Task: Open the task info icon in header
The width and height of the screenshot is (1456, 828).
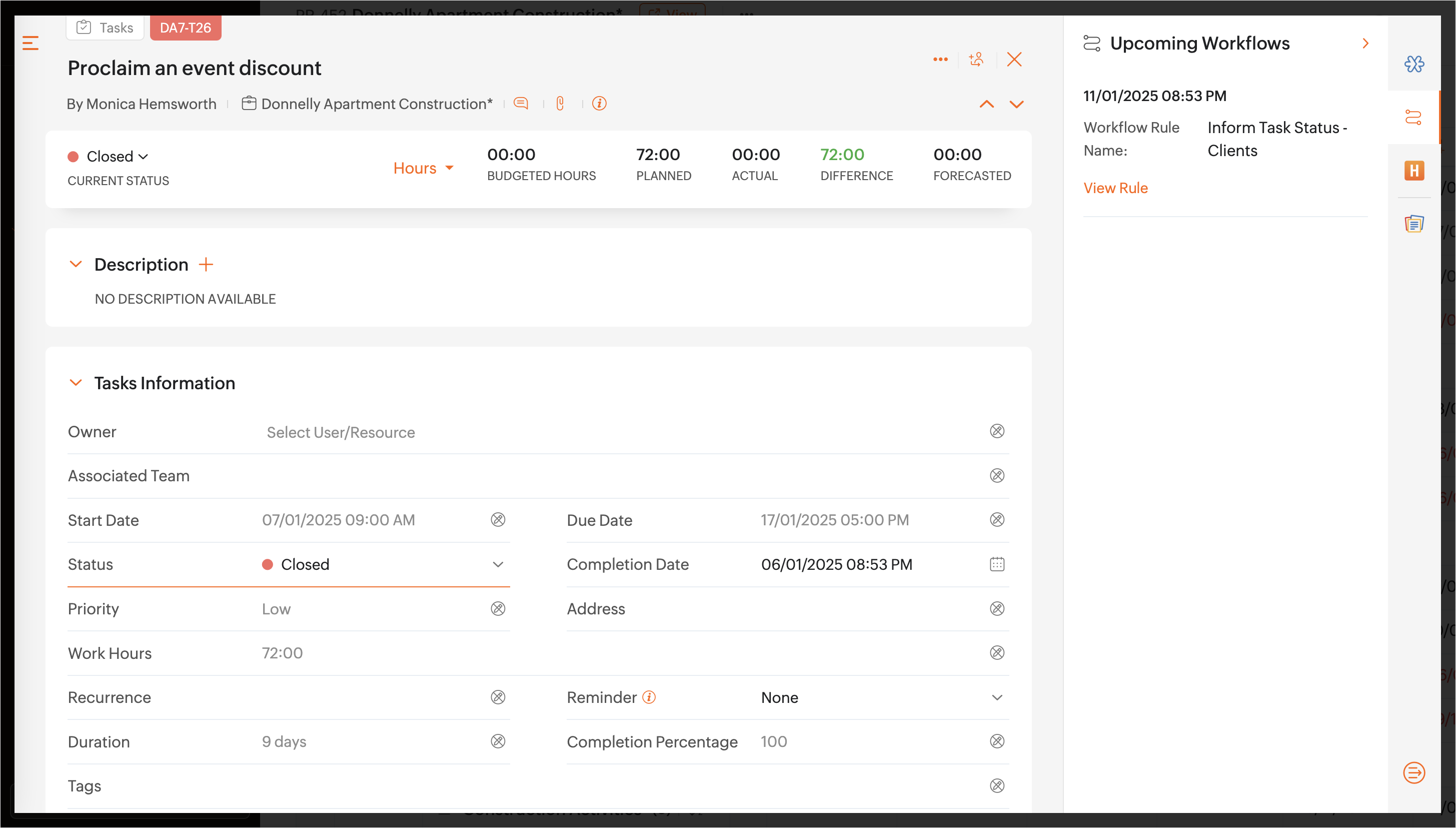Action: [599, 103]
